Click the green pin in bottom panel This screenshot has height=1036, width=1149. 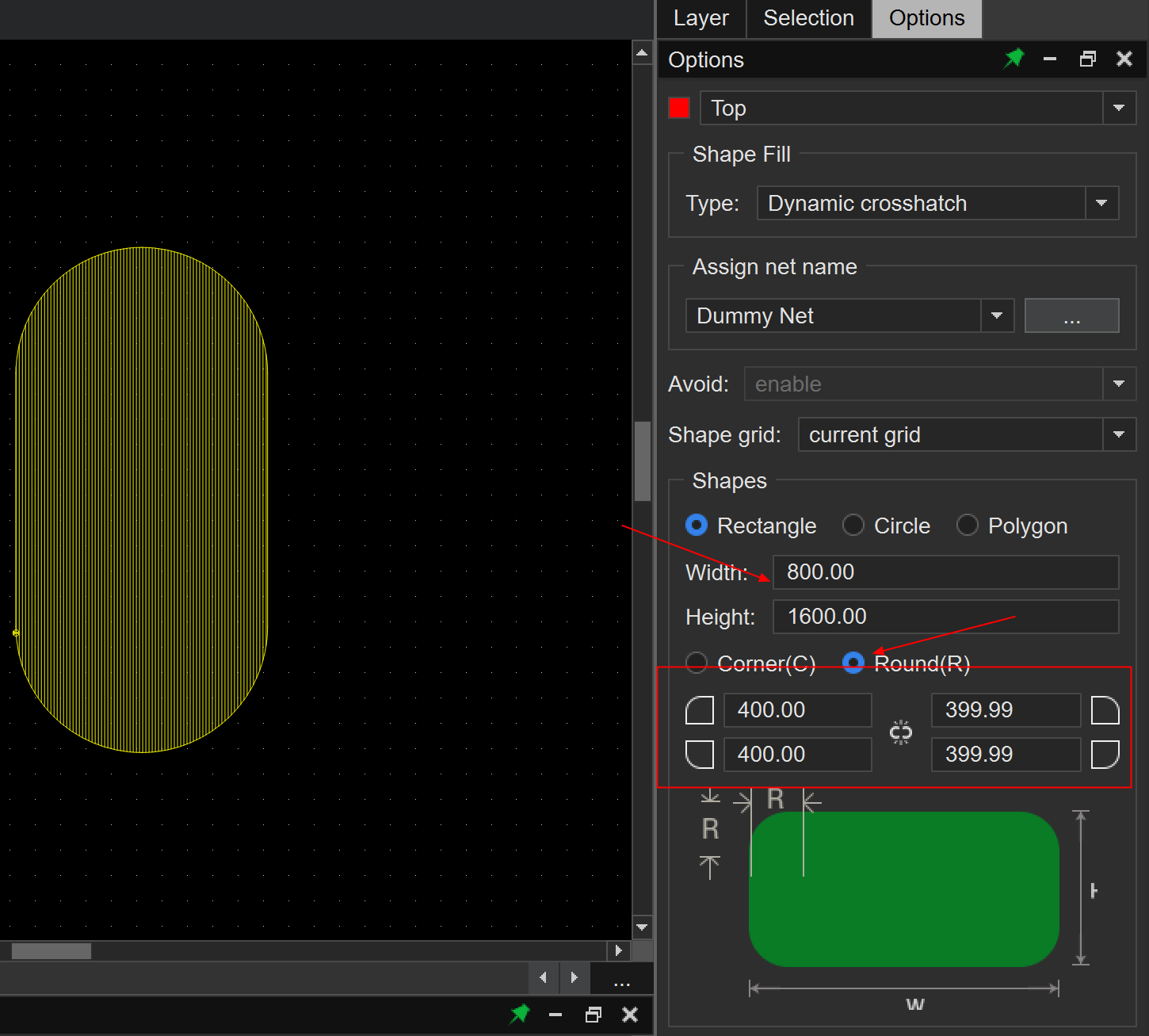[x=520, y=1015]
